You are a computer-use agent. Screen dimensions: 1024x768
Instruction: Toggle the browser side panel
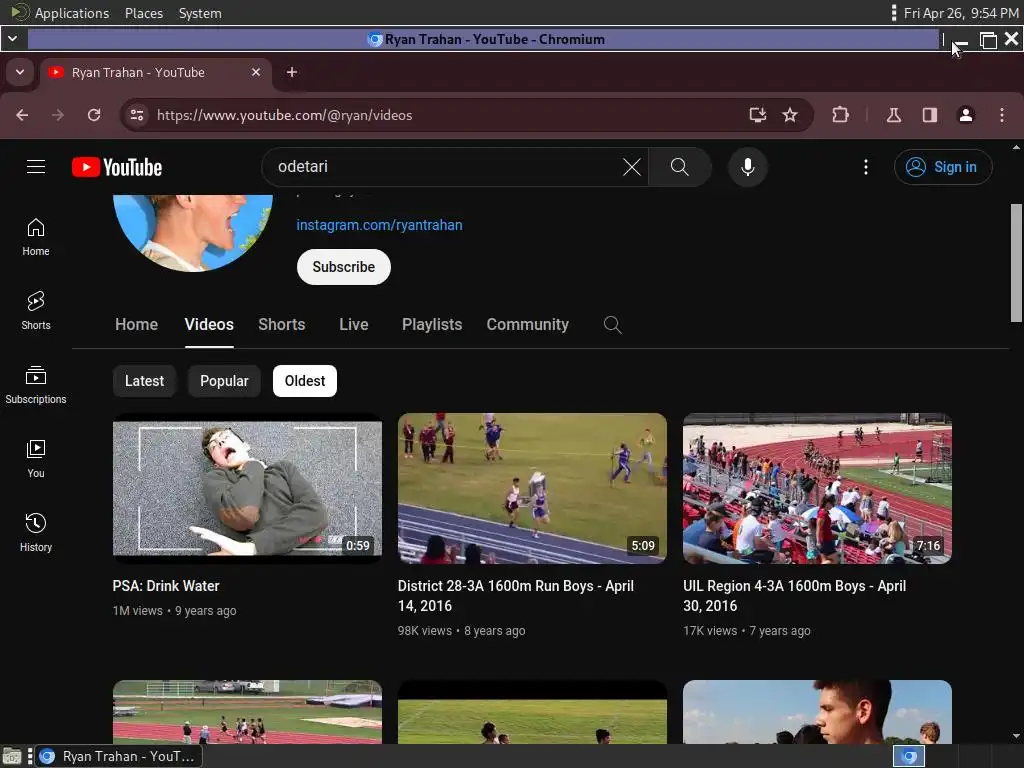click(930, 116)
